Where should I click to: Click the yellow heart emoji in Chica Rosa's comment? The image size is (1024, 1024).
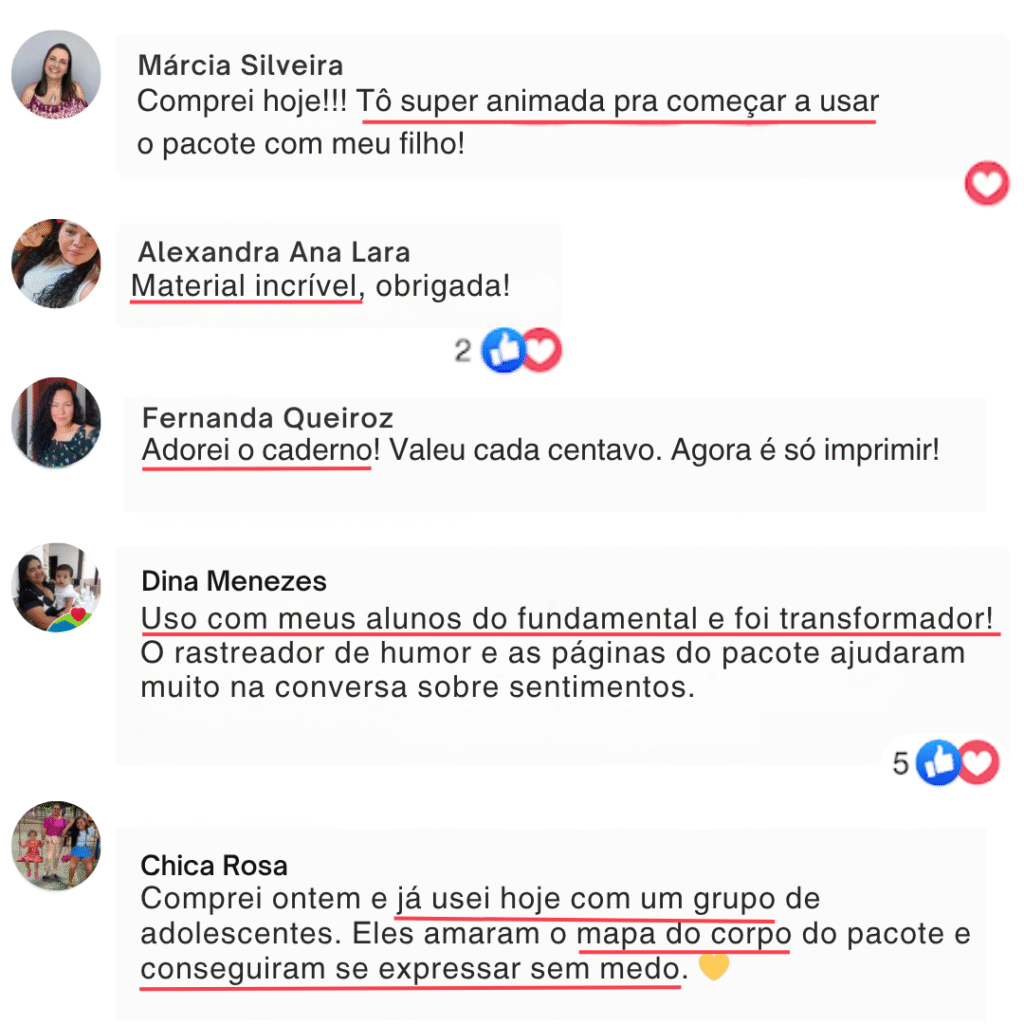click(x=714, y=967)
